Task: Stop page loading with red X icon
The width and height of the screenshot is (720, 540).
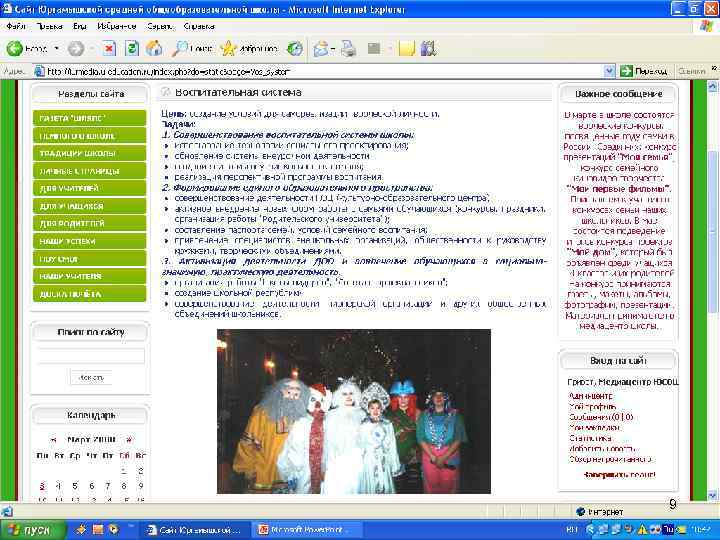Action: (109, 48)
